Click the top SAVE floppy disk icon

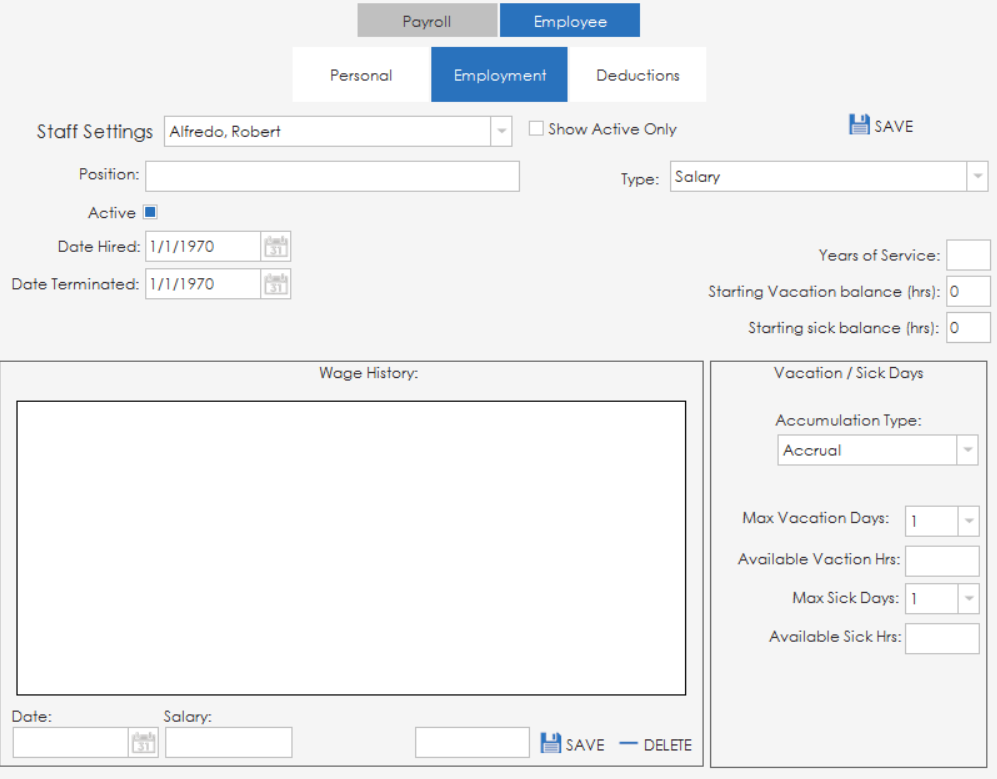click(858, 124)
